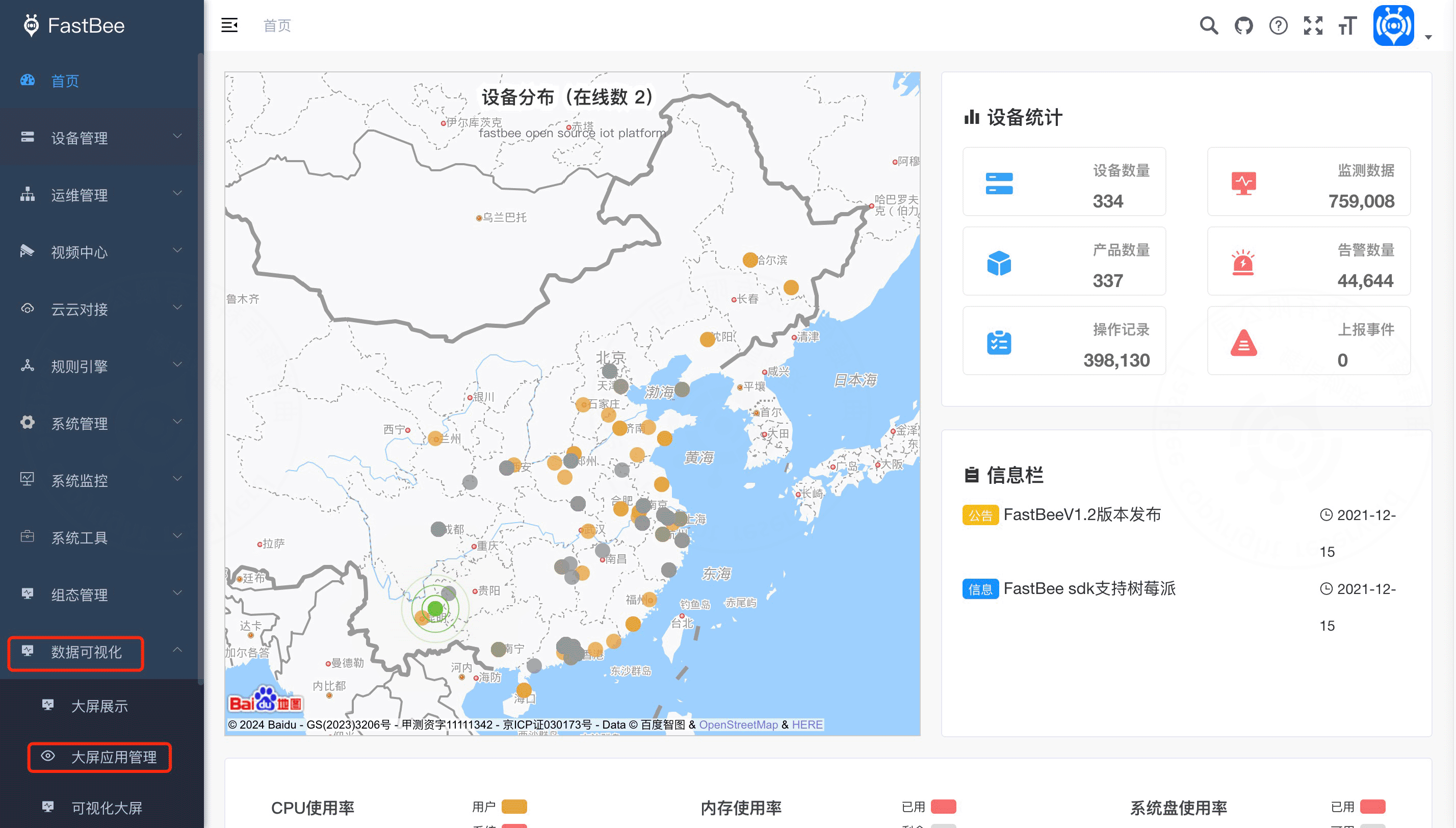Image resolution: width=1456 pixels, height=828 pixels.
Task: Click the 398,130 operation records value
Action: pyautogui.click(x=1116, y=360)
